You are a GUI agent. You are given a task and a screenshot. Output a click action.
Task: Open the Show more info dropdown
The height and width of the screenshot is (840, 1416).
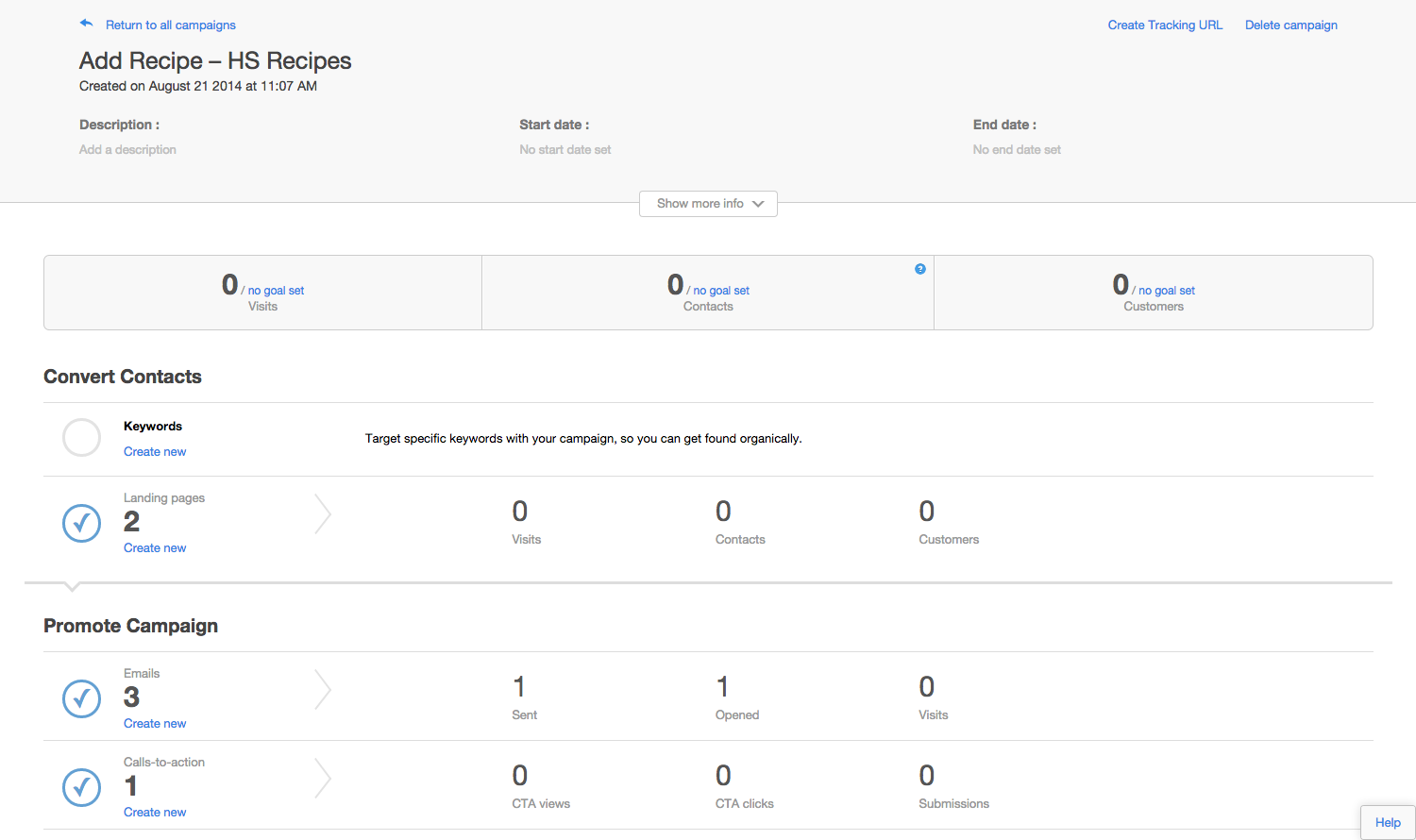click(708, 204)
